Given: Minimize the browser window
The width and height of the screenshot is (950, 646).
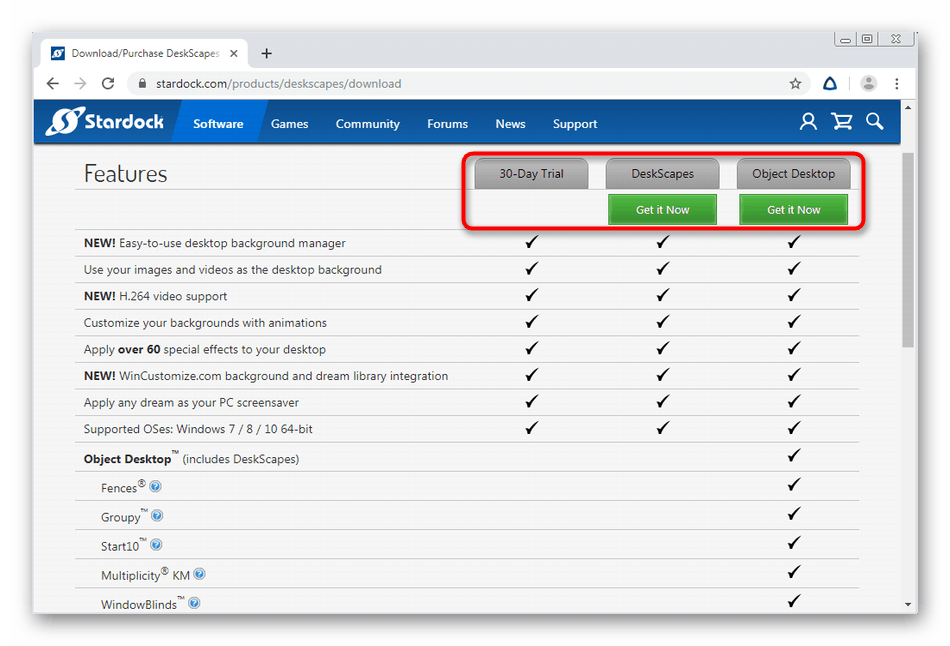Looking at the screenshot, I should [845, 39].
